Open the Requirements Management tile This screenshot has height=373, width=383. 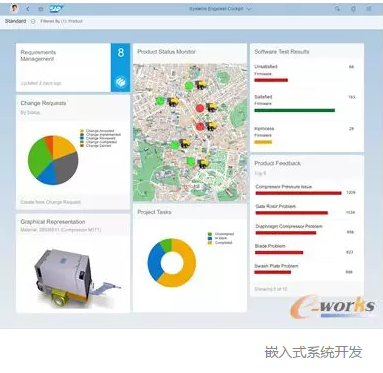[x=73, y=68]
